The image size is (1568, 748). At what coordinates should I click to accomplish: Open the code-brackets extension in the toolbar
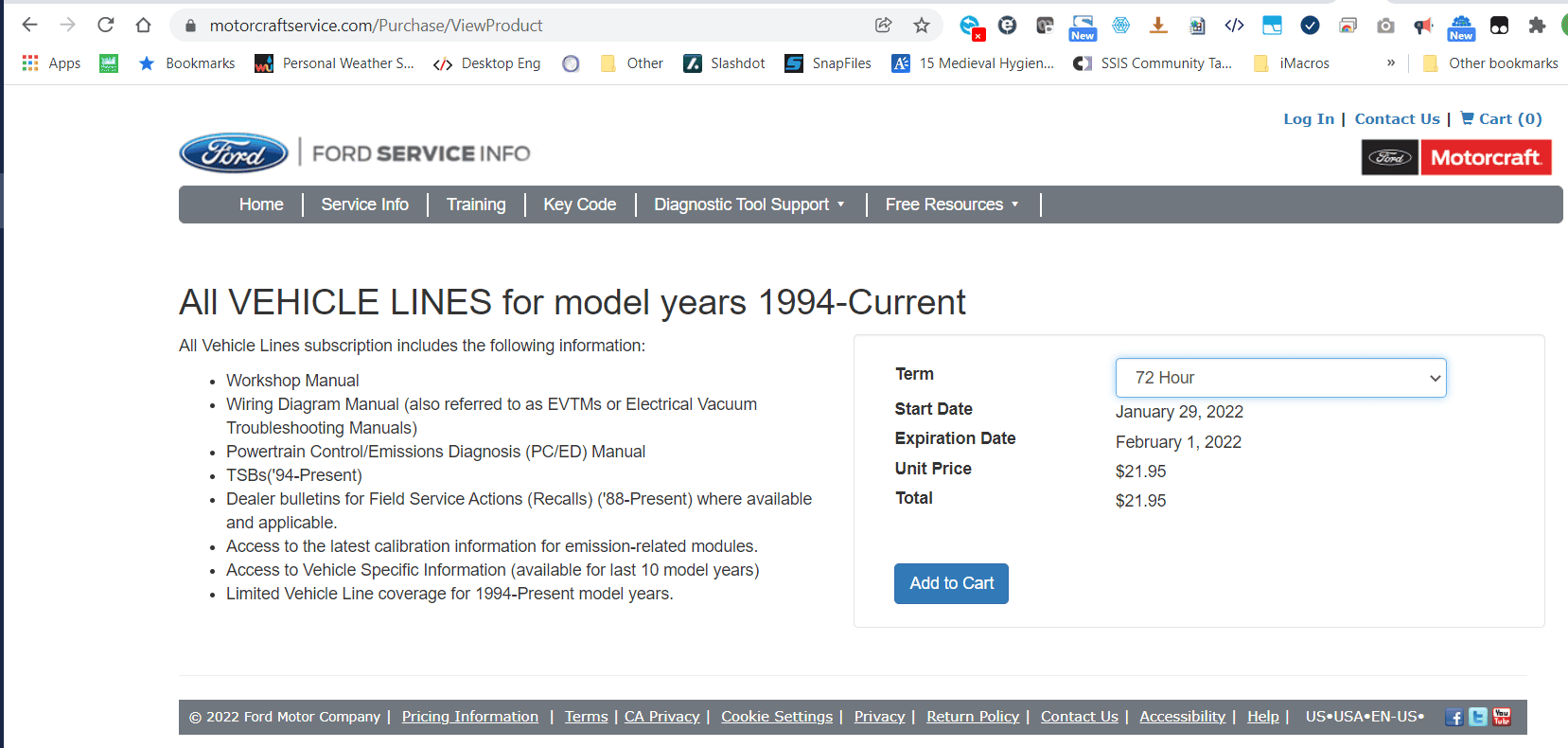point(1234,26)
